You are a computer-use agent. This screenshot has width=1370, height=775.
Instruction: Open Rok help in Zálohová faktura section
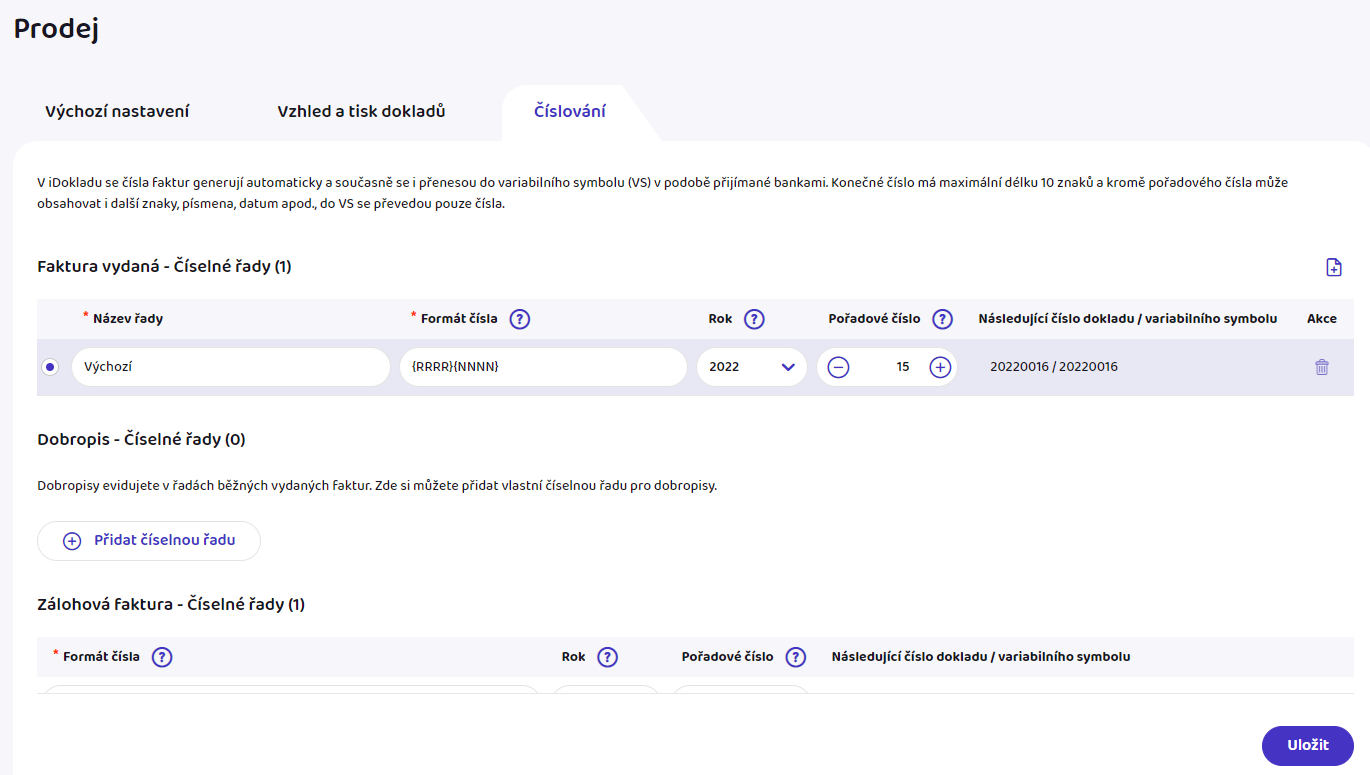[x=607, y=657]
